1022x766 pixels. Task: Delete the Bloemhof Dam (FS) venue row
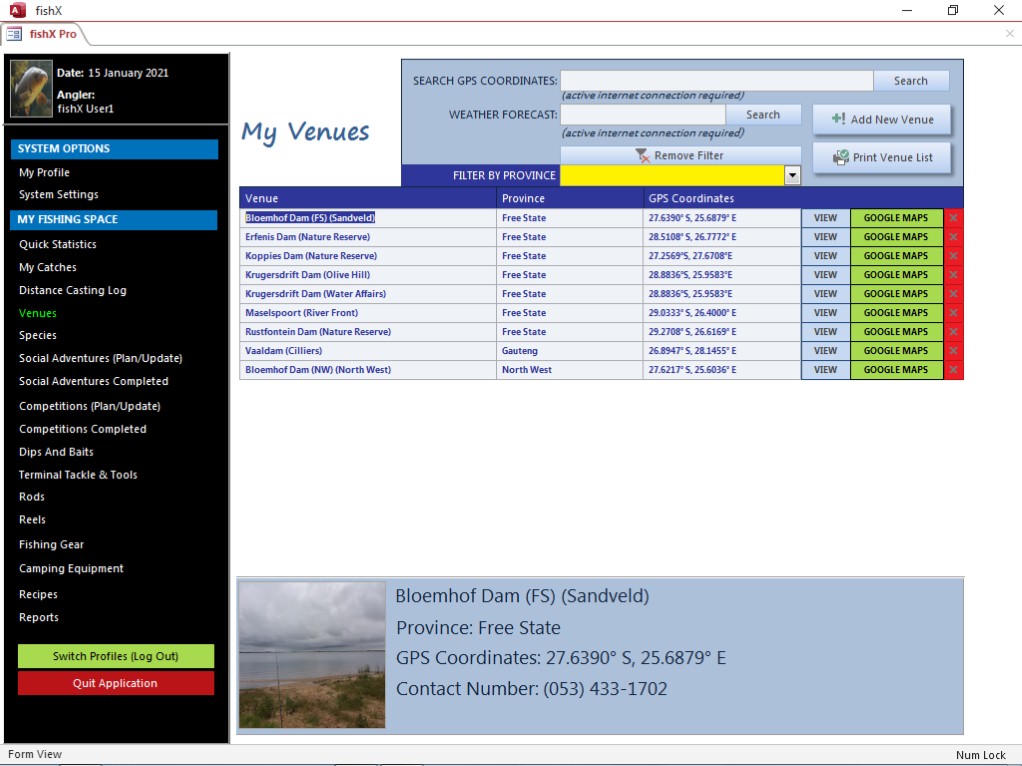pyautogui.click(x=953, y=218)
